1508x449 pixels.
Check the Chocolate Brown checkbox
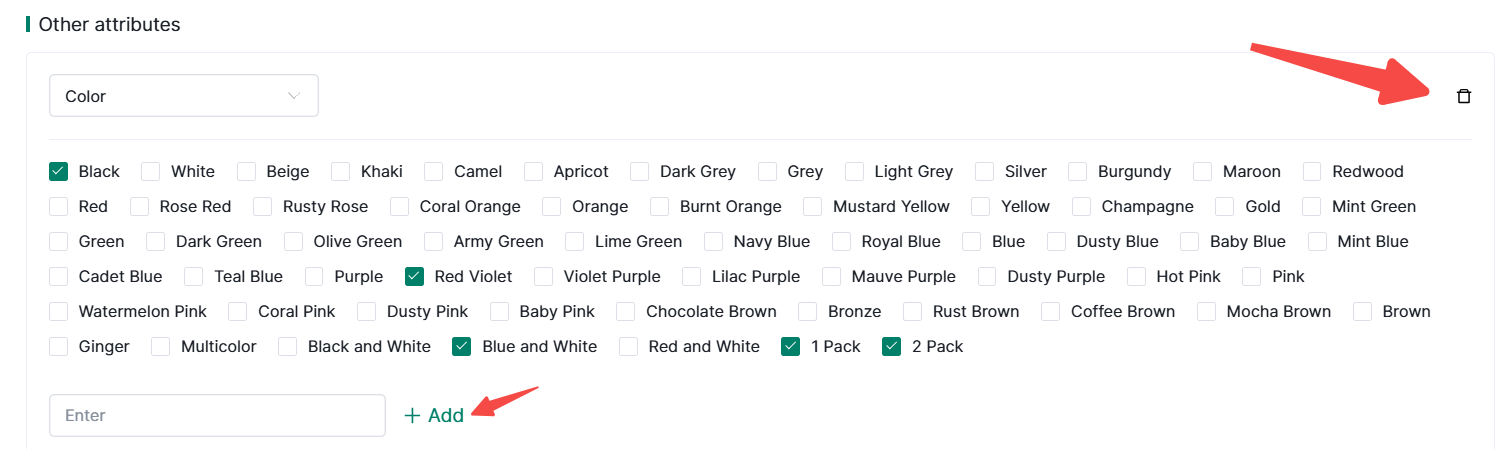tap(626, 311)
